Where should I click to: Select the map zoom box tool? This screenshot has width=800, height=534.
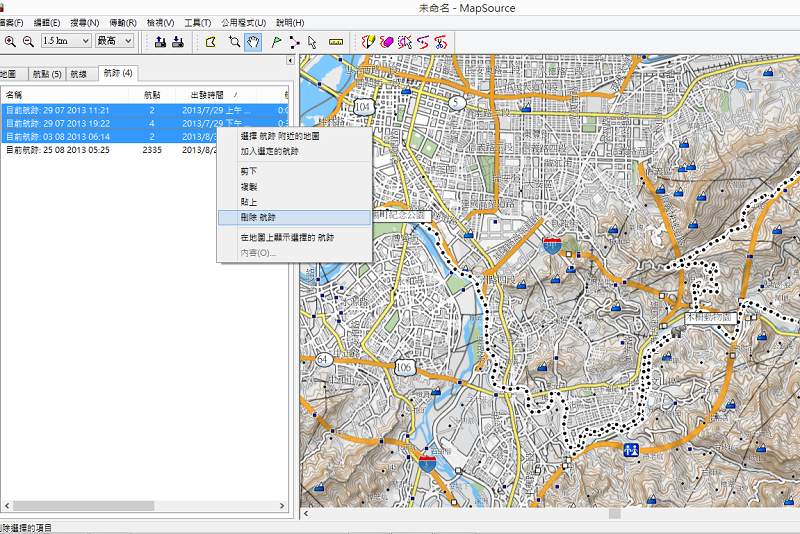pyautogui.click(x=234, y=41)
